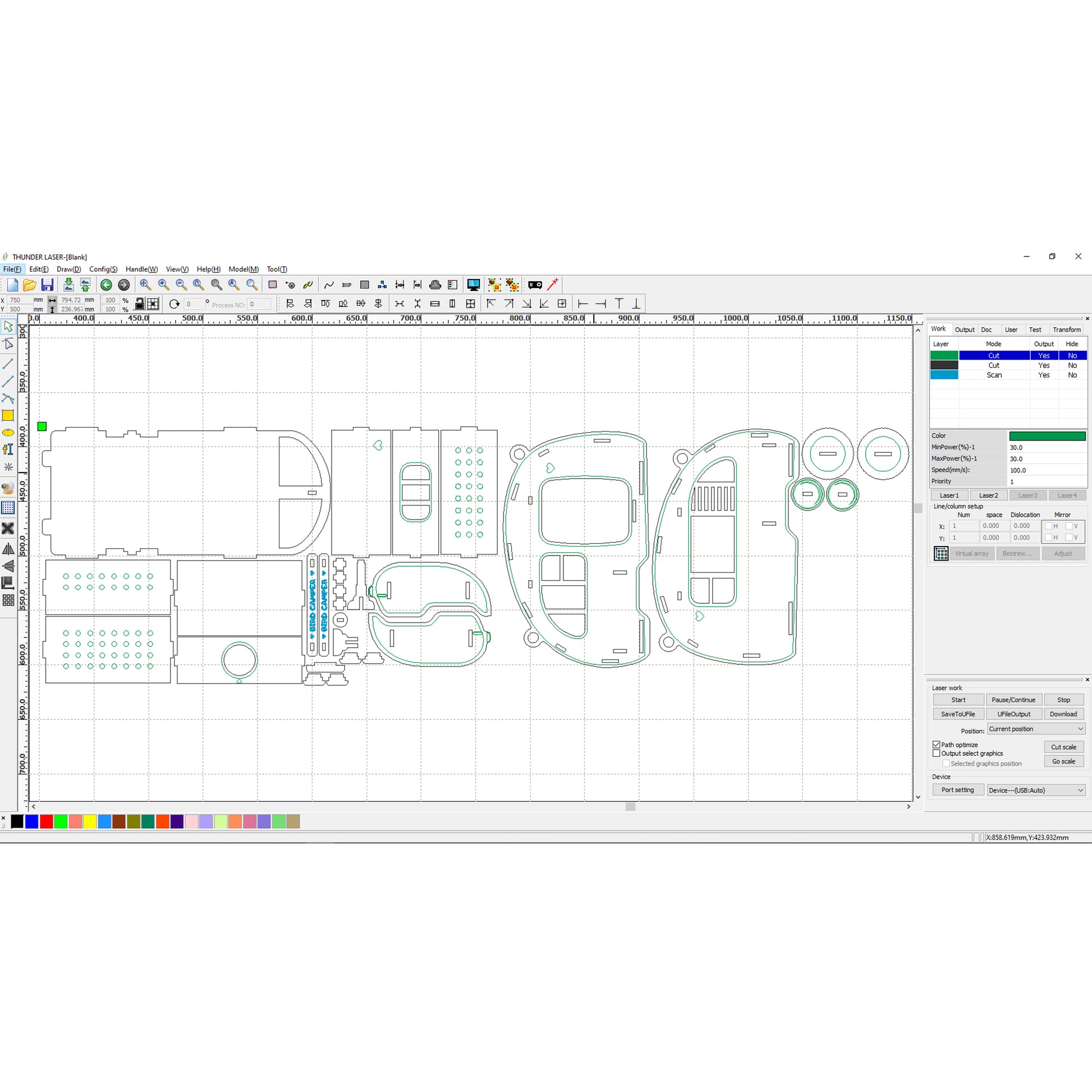Viewport: 1092px width, 1092px height.
Task: Click the Save file floppy disk icon
Action: (x=48, y=285)
